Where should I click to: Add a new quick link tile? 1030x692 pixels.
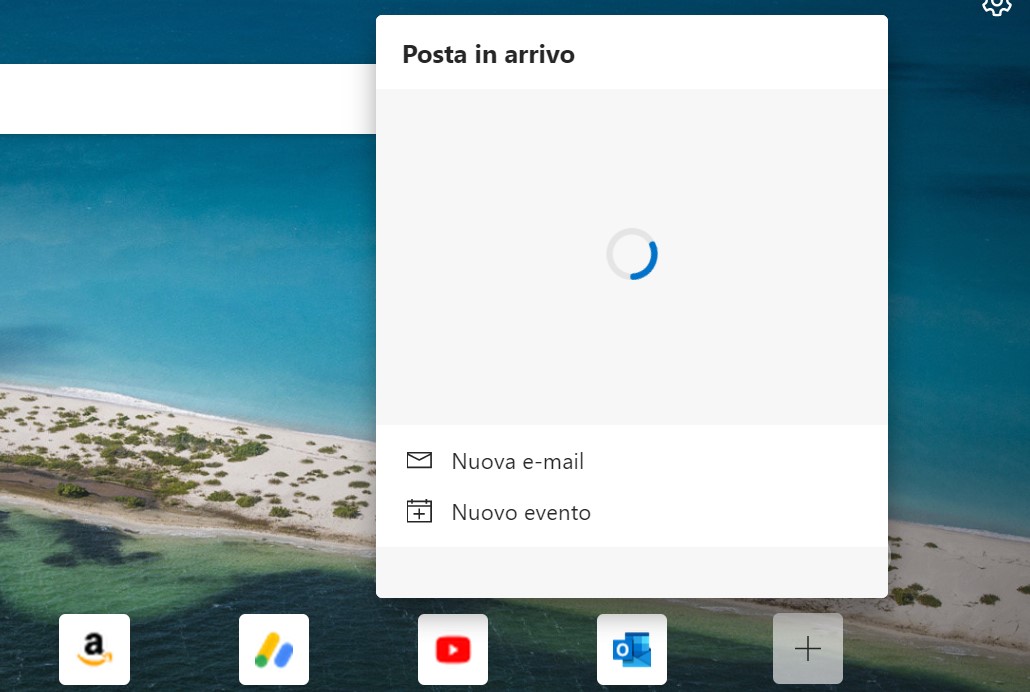(x=808, y=649)
